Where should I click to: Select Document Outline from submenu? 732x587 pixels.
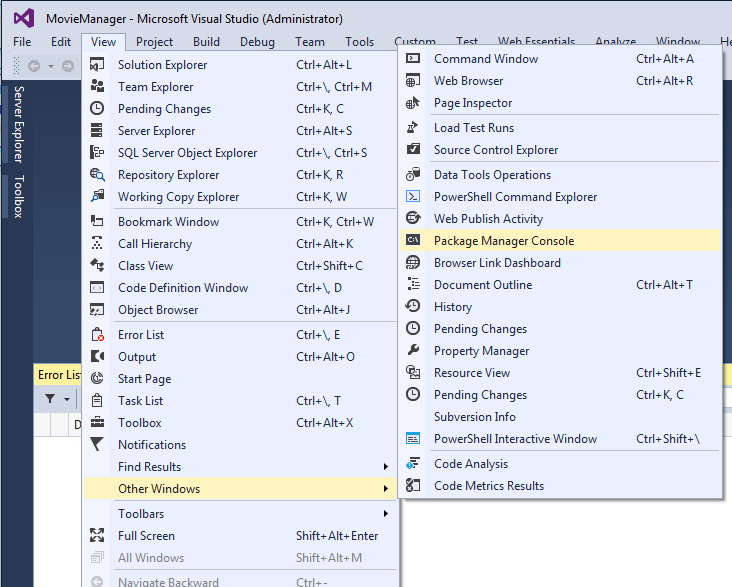tap(483, 285)
